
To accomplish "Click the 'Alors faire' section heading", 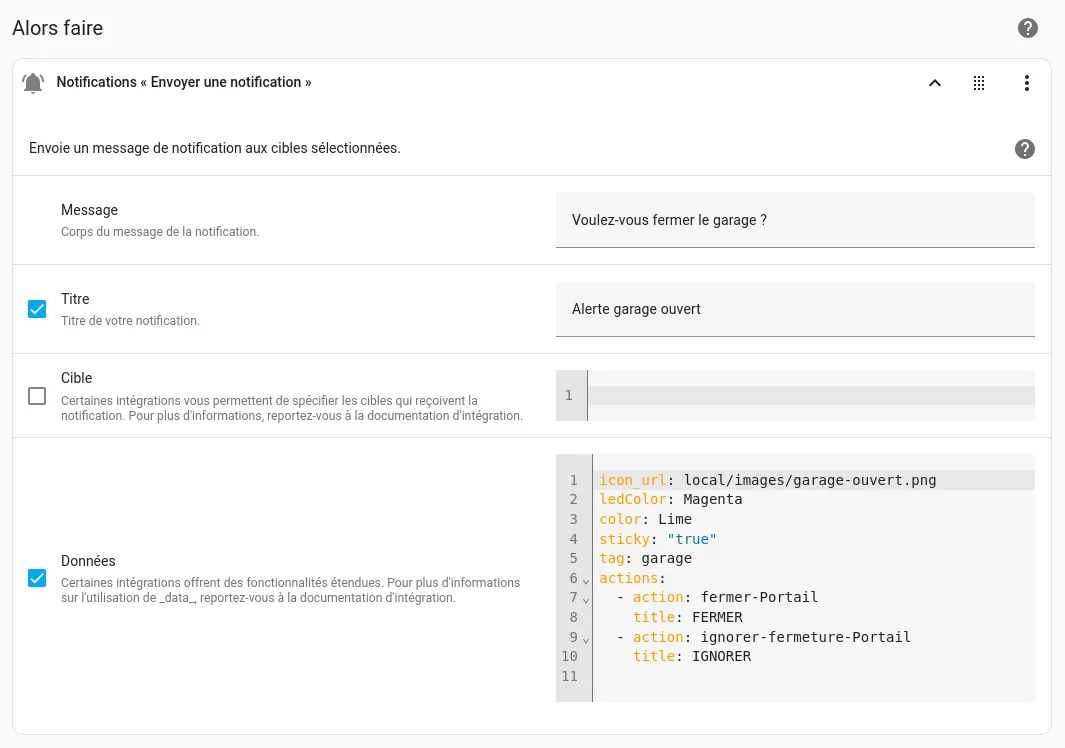I will [58, 28].
